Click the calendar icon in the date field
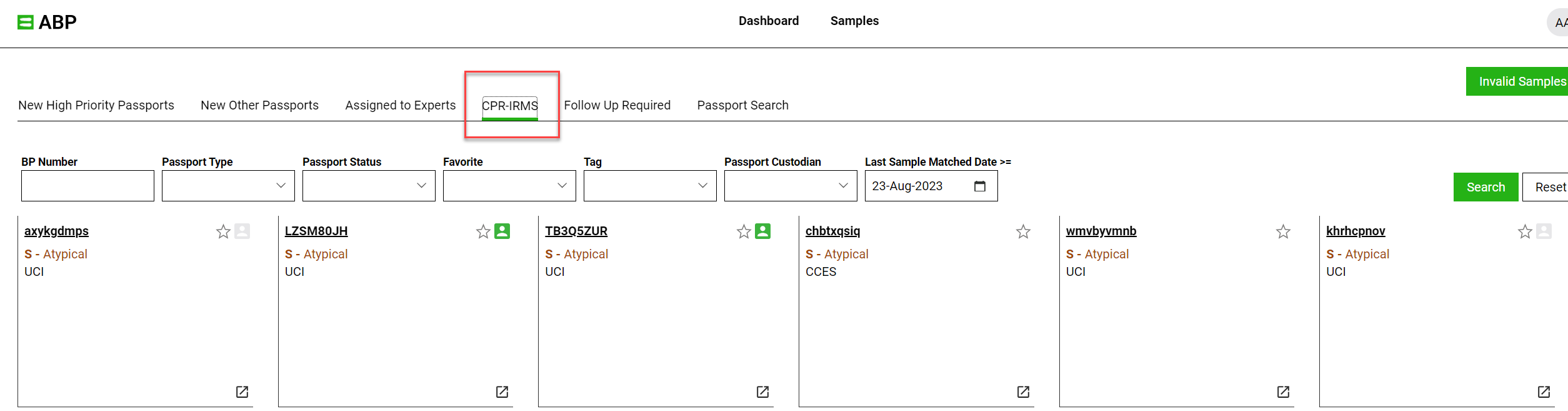Image resolution: width=1568 pixels, height=411 pixels. click(x=980, y=186)
